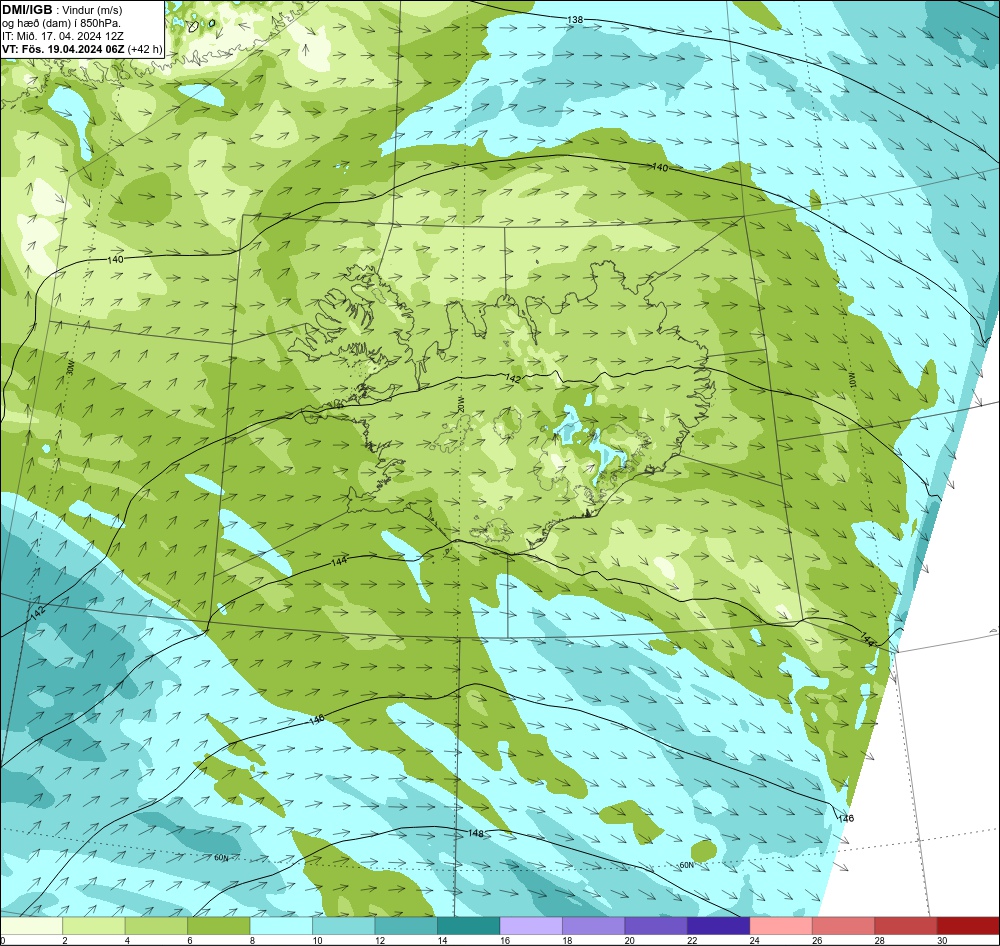Click the 2–4 m/s light green legend swatch
This screenshot has height=946, width=1000.
click(94, 926)
